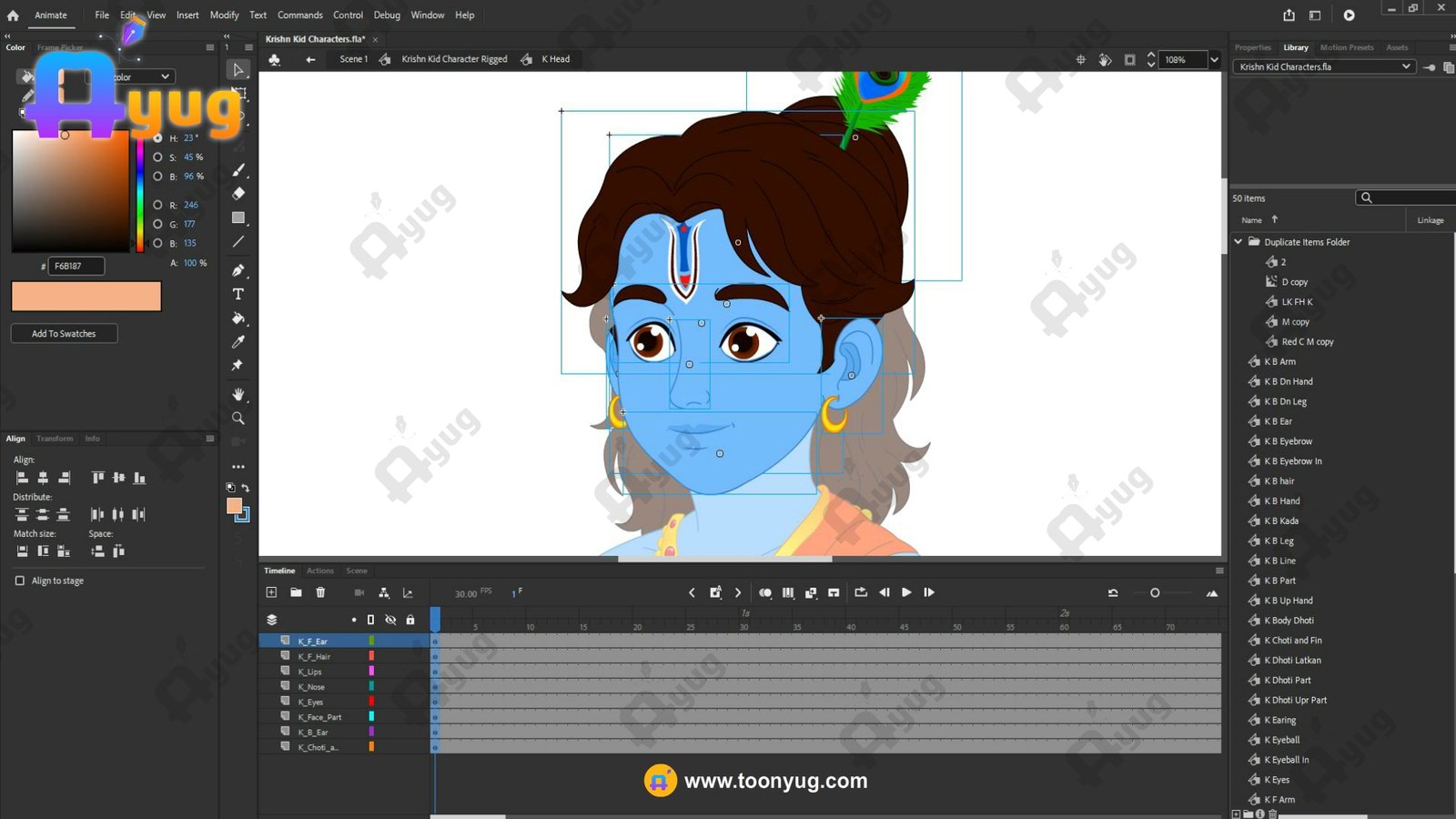Select the Zoom magnifier tool

point(238,419)
